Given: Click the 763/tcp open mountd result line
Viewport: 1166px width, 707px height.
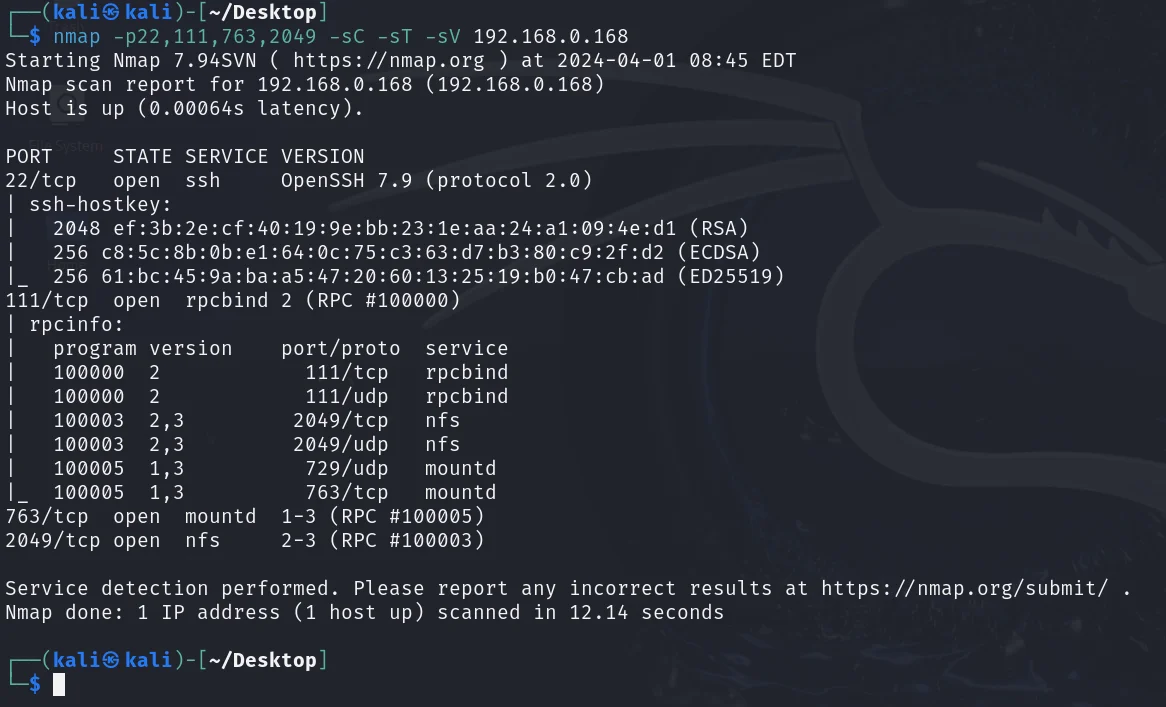Looking at the screenshot, I should click(x=245, y=516).
